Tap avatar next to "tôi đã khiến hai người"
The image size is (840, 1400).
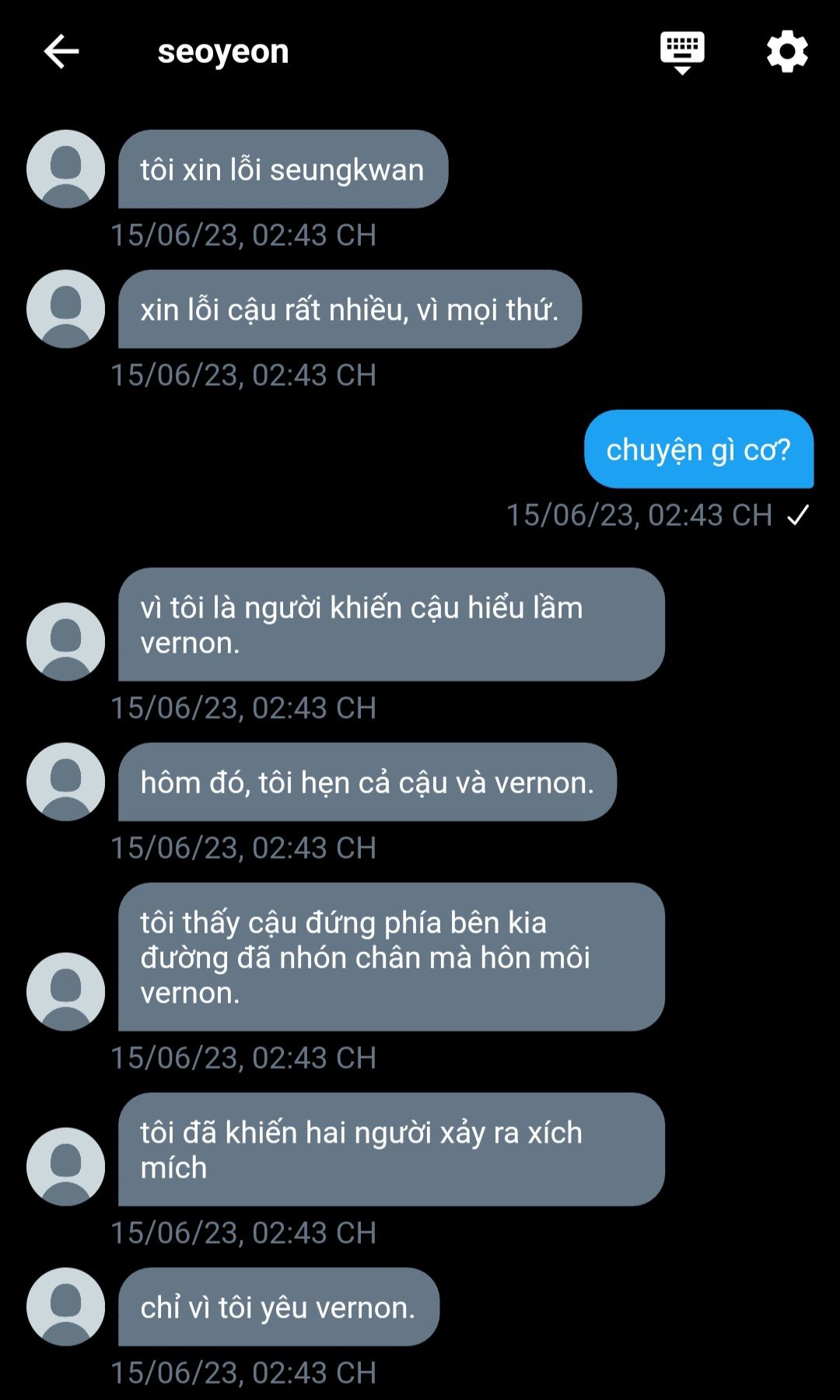pos(66,1167)
